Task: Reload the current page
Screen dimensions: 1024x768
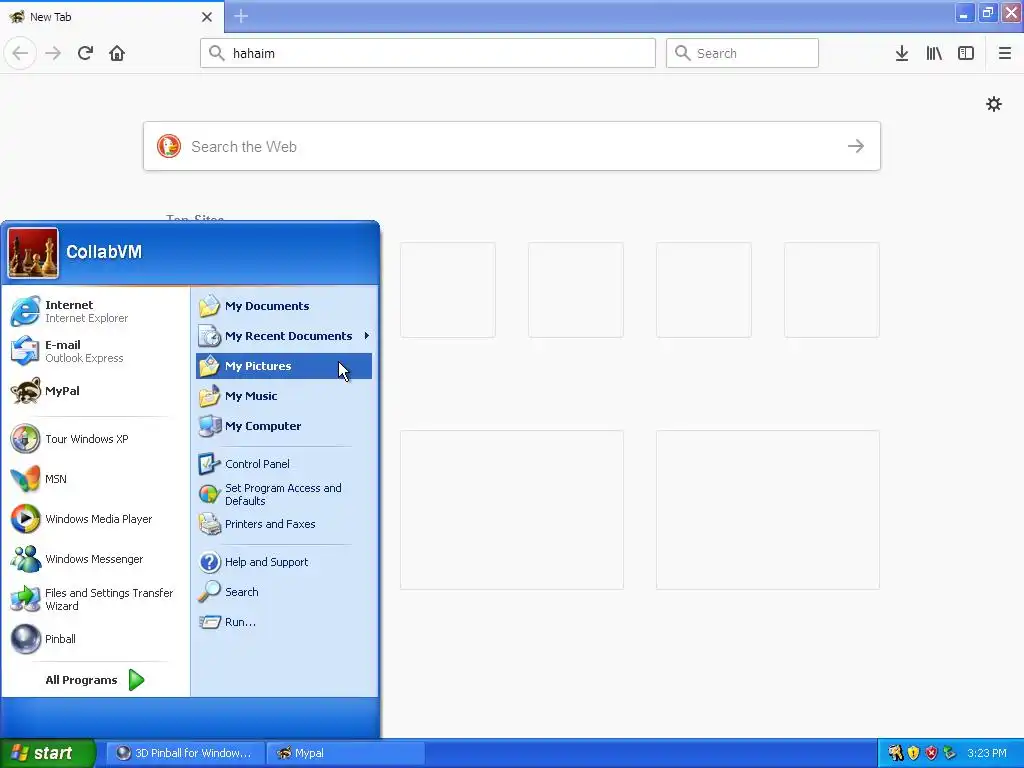Action: point(85,53)
